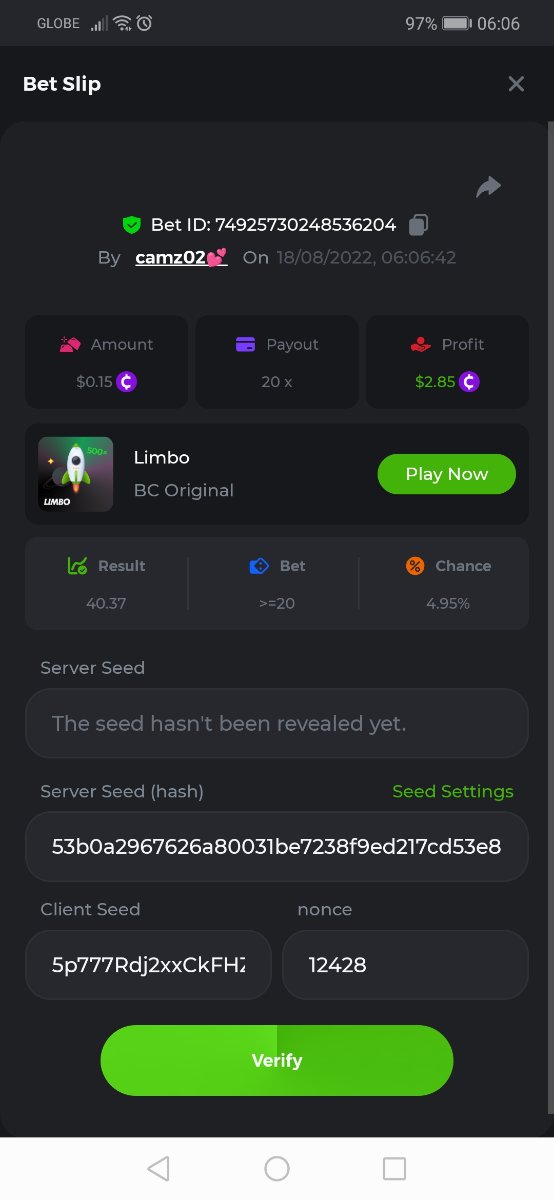Tap the Amount money icon
The height and width of the screenshot is (1200, 554).
(x=70, y=344)
